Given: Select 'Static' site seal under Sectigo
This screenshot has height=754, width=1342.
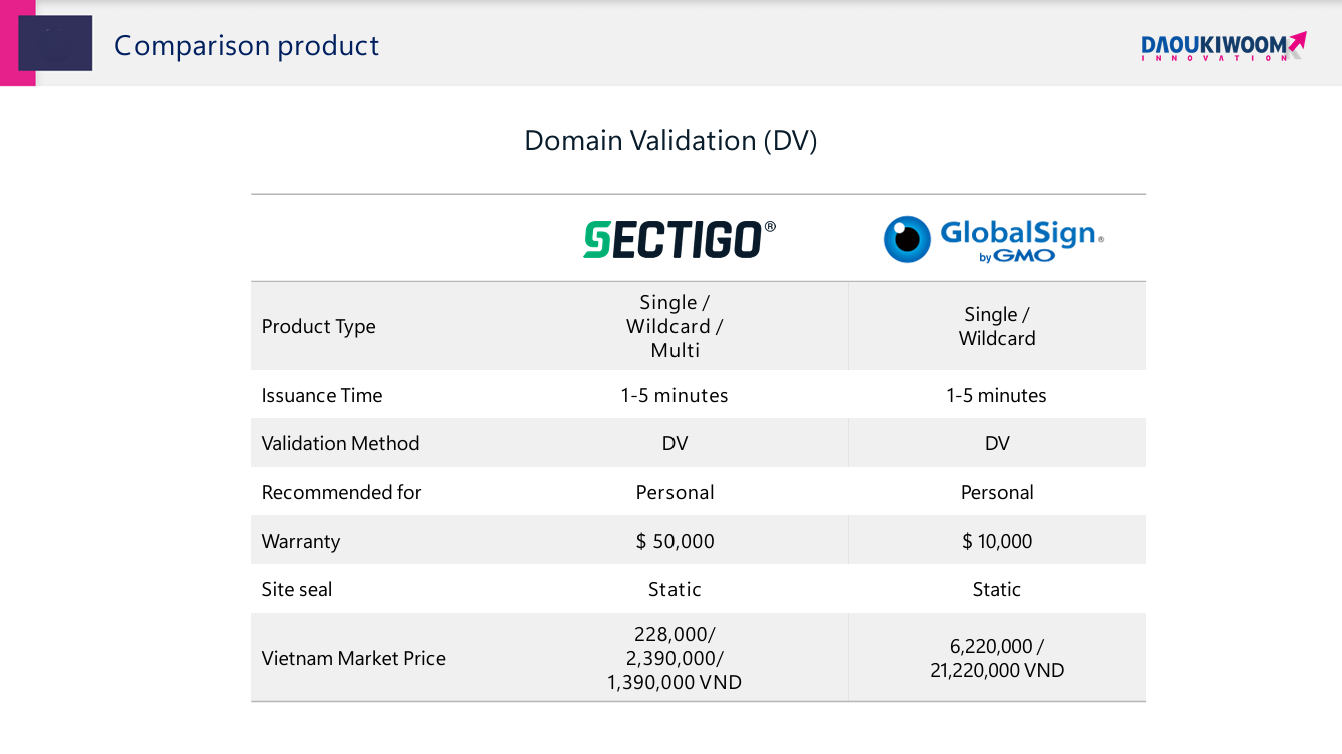Looking at the screenshot, I should click(x=675, y=589).
